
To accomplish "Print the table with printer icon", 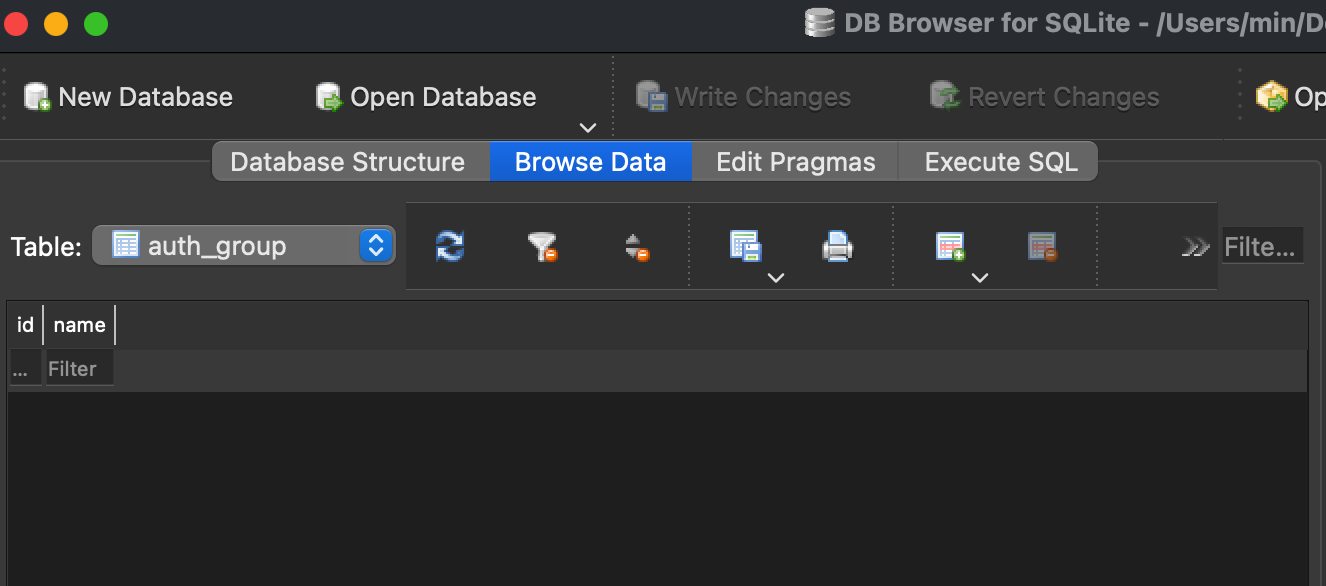I will click(x=837, y=246).
